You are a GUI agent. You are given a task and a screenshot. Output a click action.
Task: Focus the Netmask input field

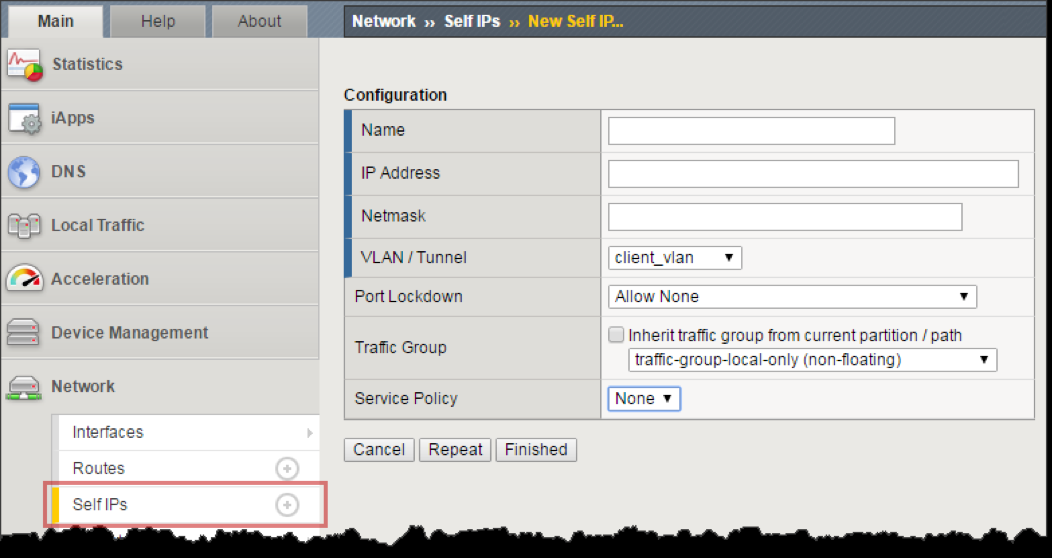point(785,217)
